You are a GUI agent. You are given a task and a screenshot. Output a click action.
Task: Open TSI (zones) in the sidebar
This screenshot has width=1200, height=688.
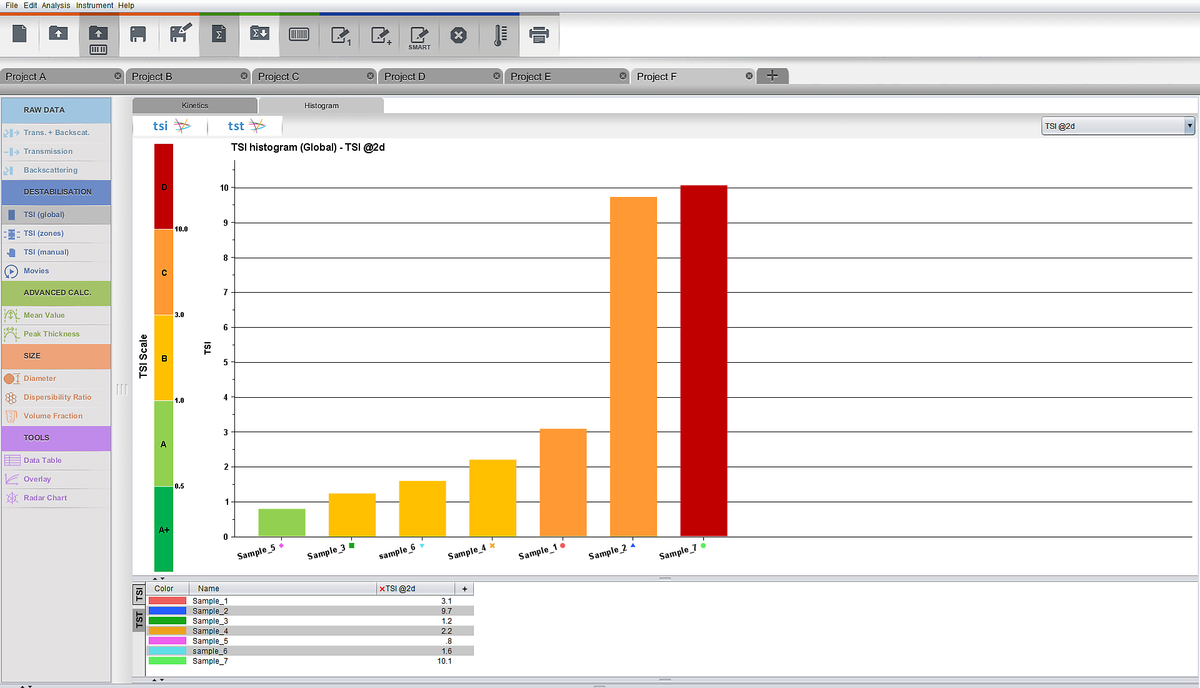point(43,233)
